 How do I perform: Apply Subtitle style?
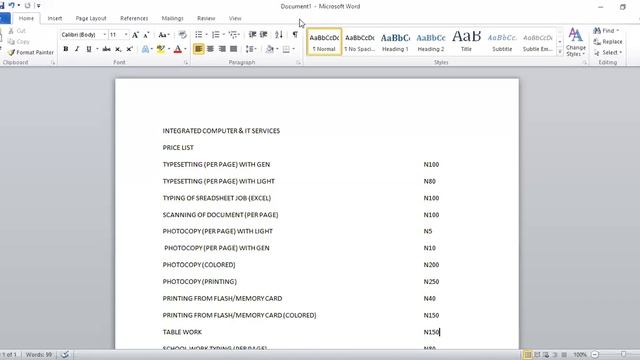coord(502,42)
